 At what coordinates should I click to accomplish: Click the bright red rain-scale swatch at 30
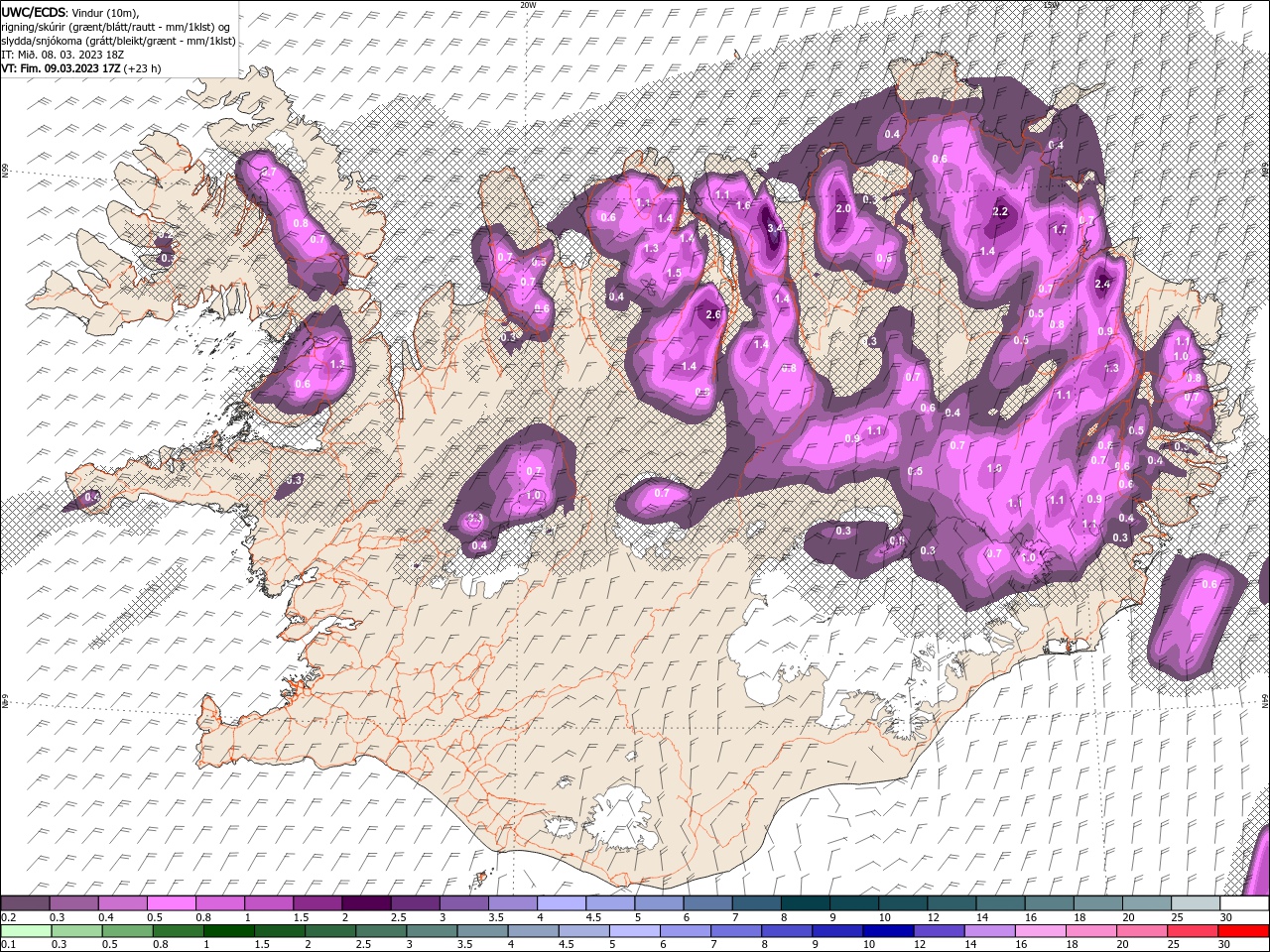click(1242, 930)
